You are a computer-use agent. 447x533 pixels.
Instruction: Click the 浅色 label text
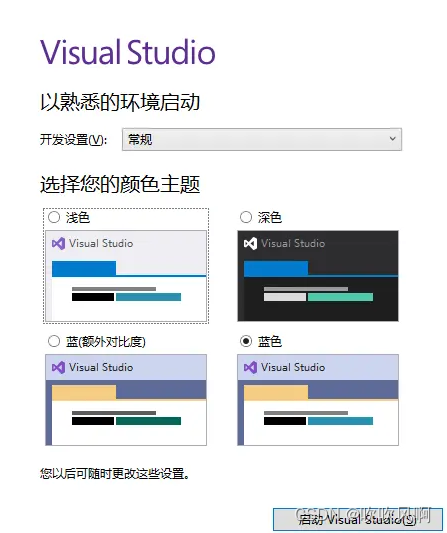tap(78, 218)
